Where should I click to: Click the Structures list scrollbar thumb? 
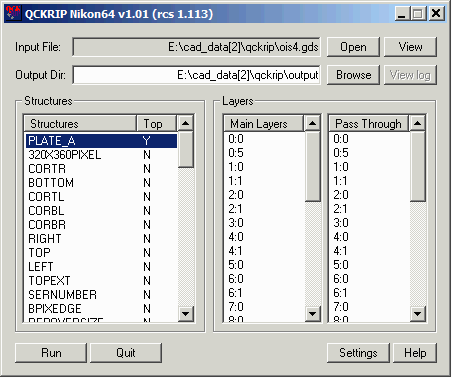click(185, 149)
